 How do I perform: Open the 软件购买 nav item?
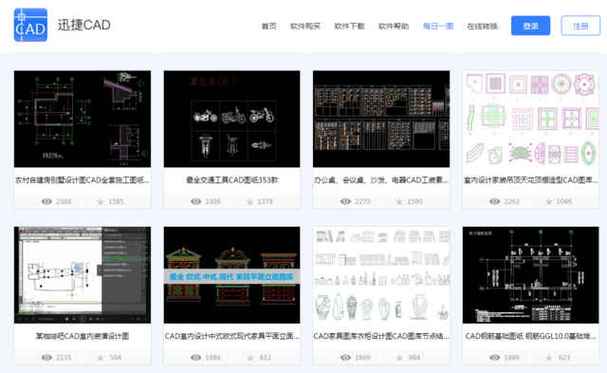[305, 26]
